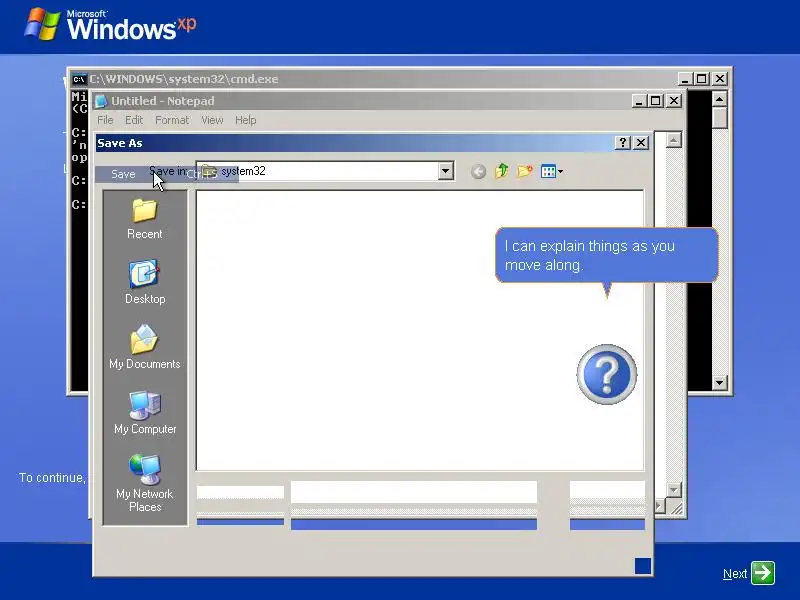Open Notepad's Format menu
The height and width of the screenshot is (600, 800).
pos(172,120)
